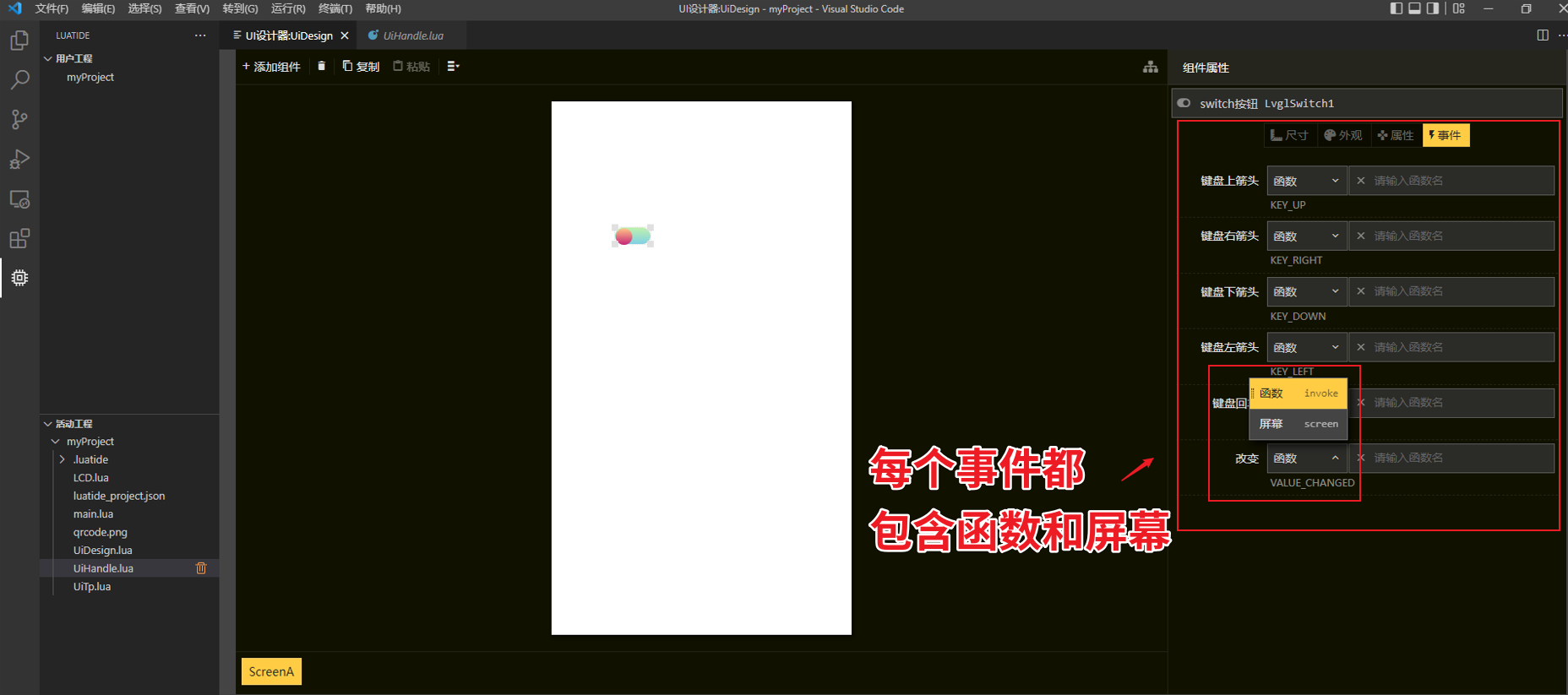Open 键盘左箭头 event type dropdown

[x=1307, y=347]
